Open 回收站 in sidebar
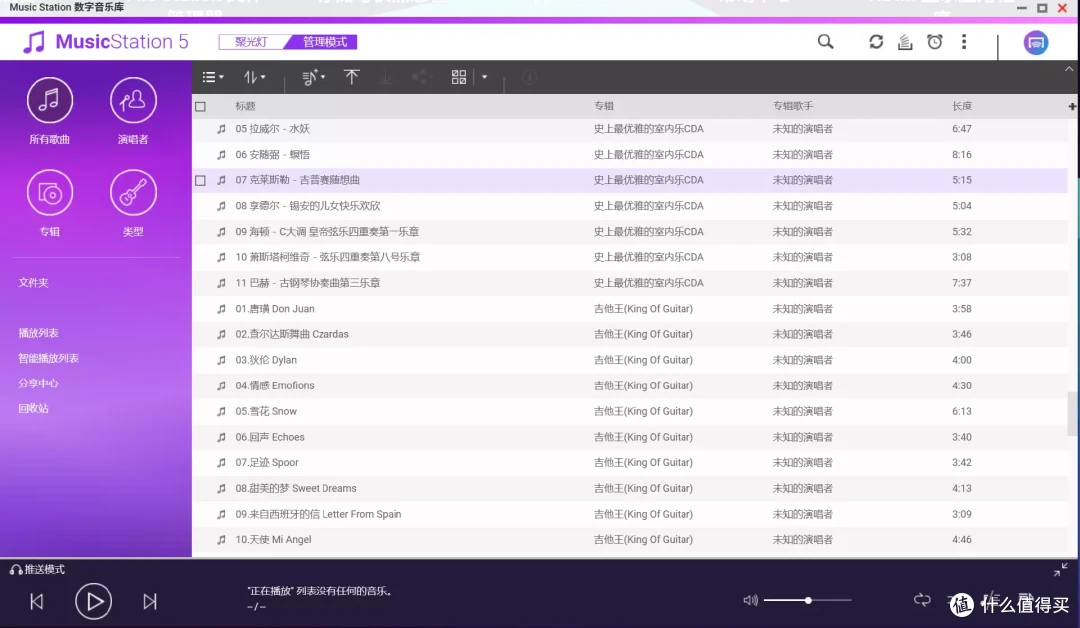 tap(33, 408)
